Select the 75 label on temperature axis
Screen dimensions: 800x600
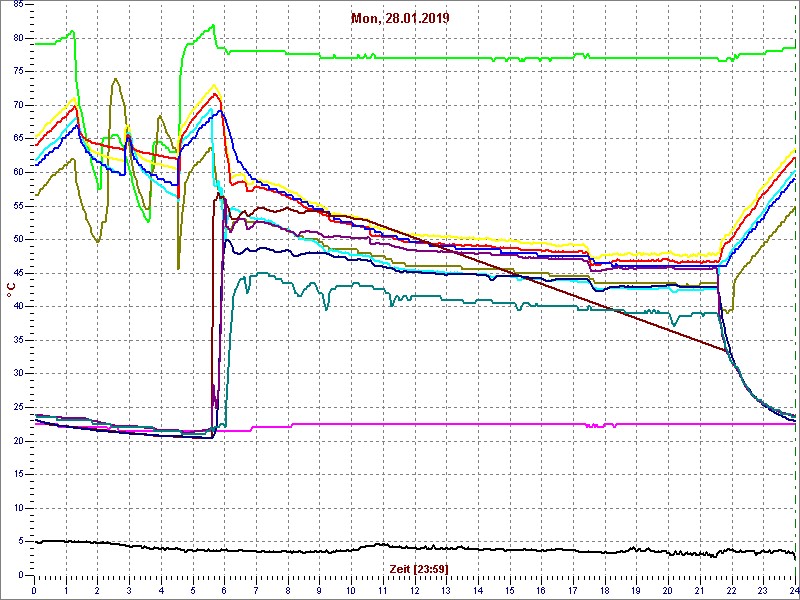pos(17,71)
